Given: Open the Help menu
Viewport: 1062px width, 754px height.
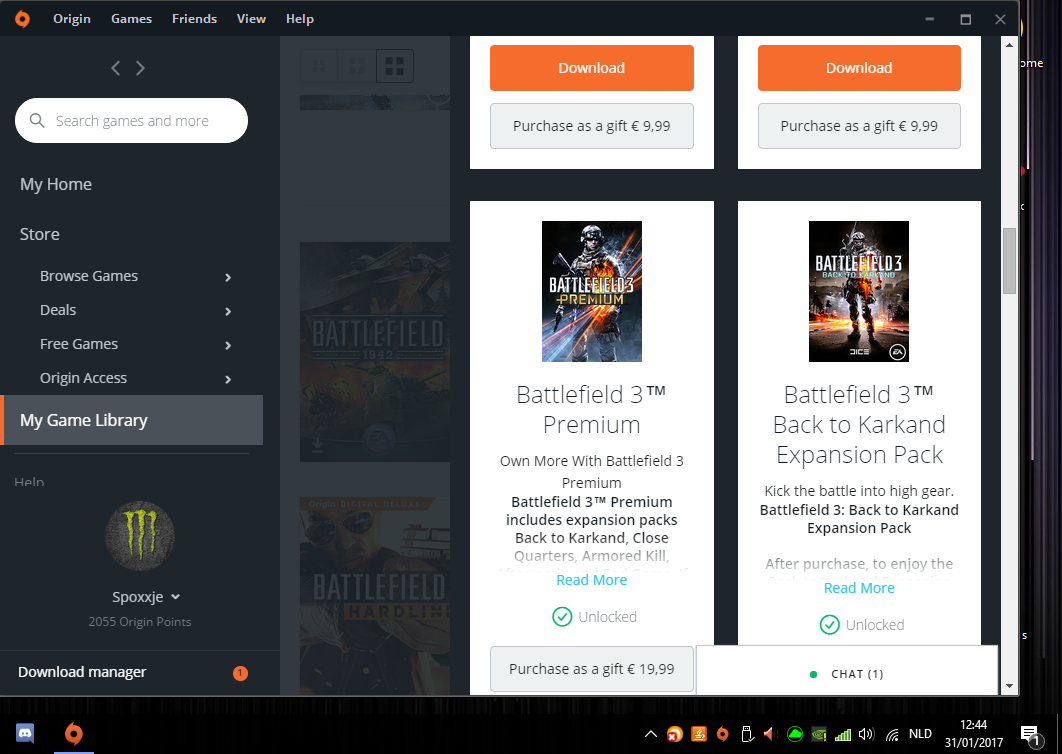Looking at the screenshot, I should point(299,19).
